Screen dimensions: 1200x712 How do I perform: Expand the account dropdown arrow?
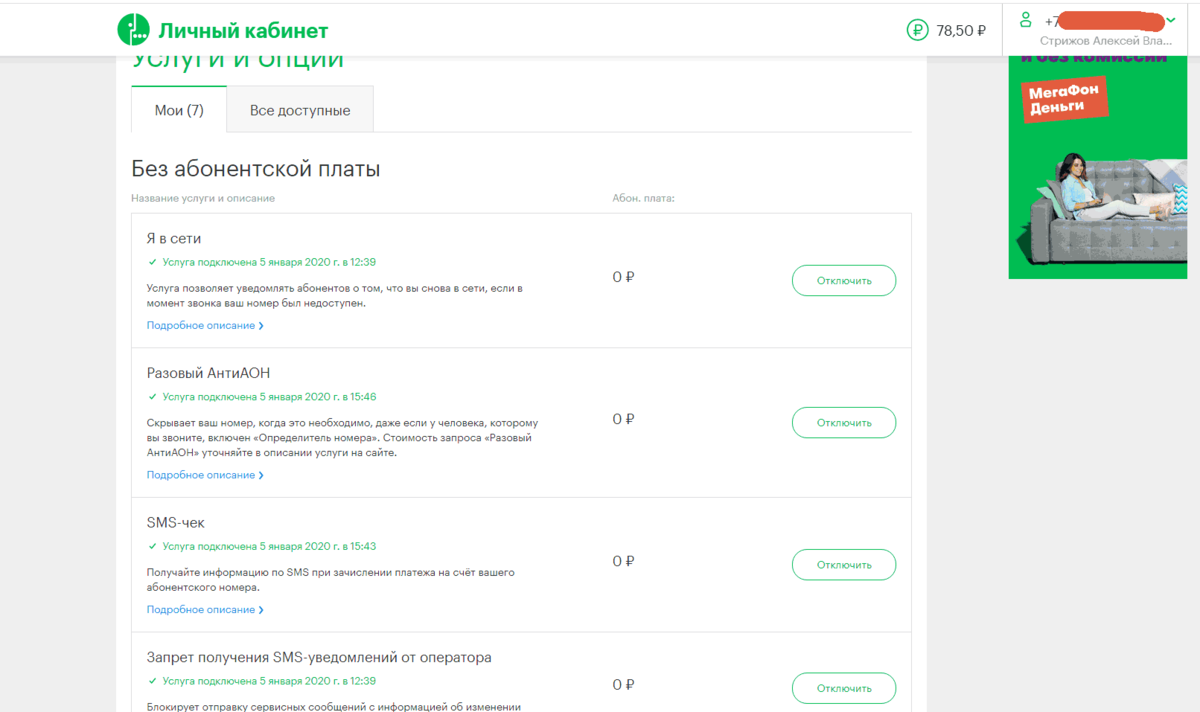coord(1171,20)
